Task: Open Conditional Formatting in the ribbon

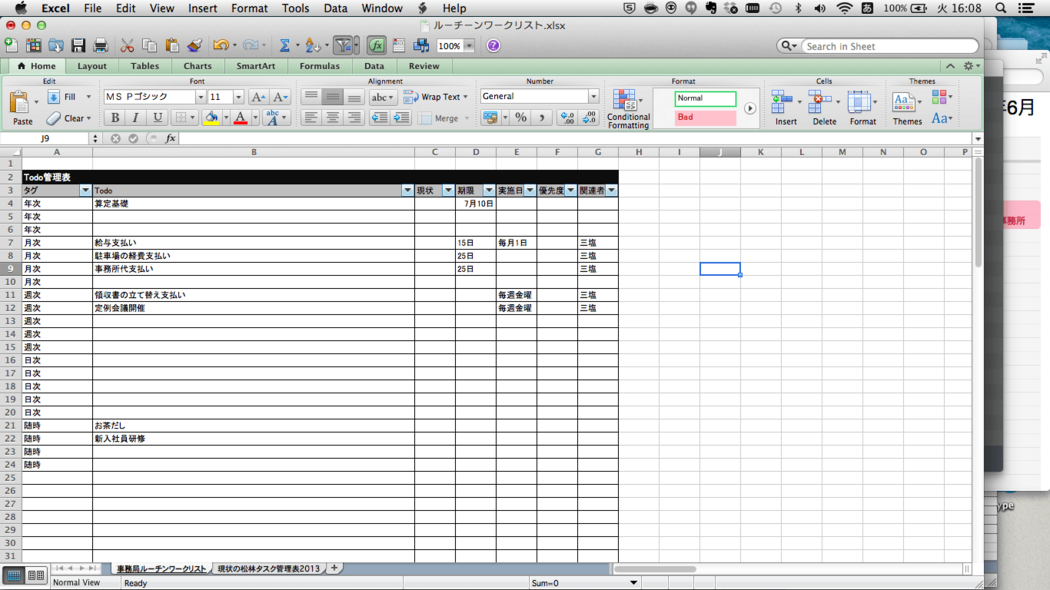Action: [627, 108]
